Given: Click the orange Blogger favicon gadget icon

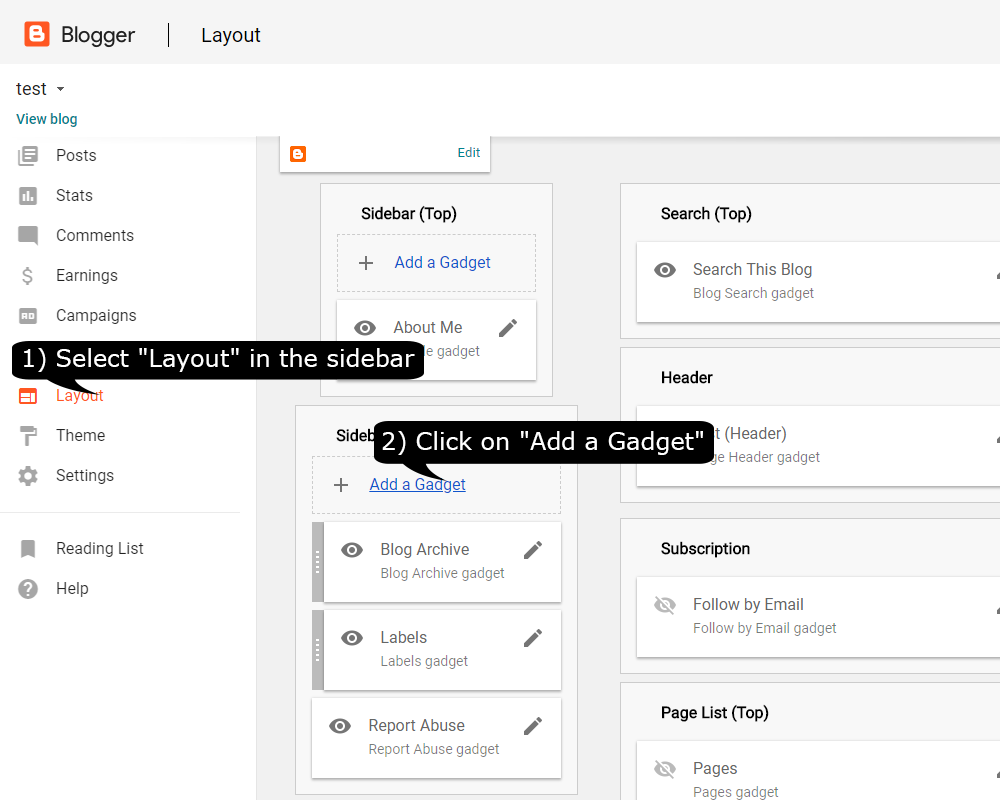Looking at the screenshot, I should coord(298,154).
